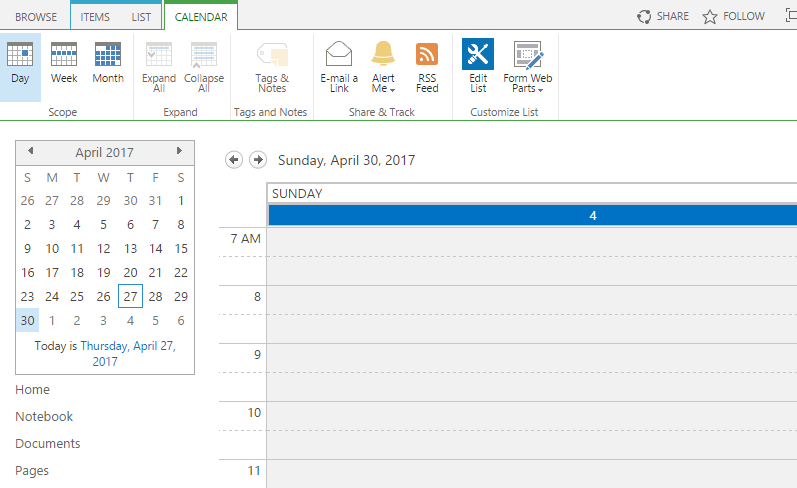Click the SUNDAY column header
Viewport: 797px width, 488px height.
point(532,194)
